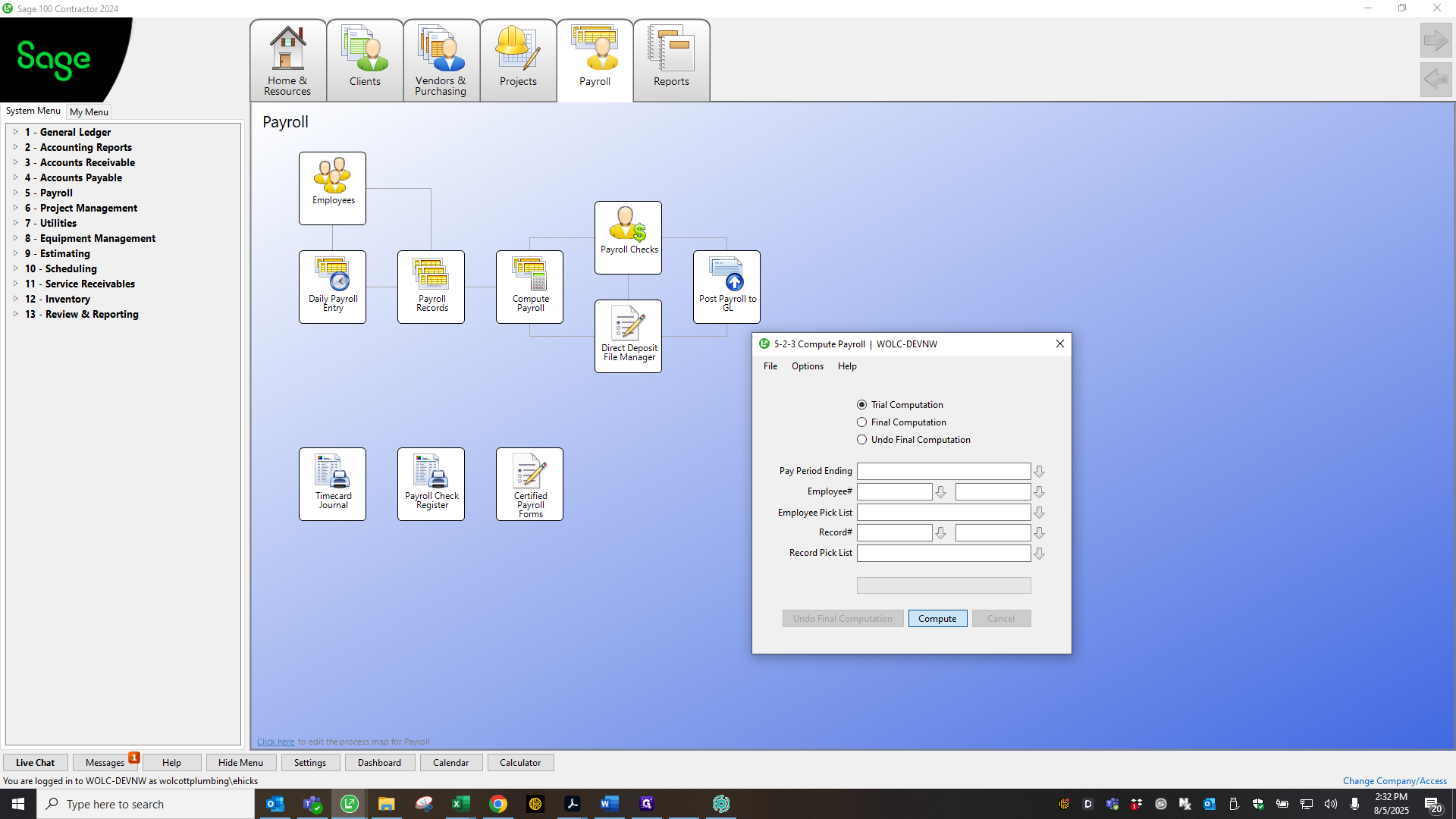Open the Clients tab
This screenshot has width=1456, height=819.
point(365,61)
